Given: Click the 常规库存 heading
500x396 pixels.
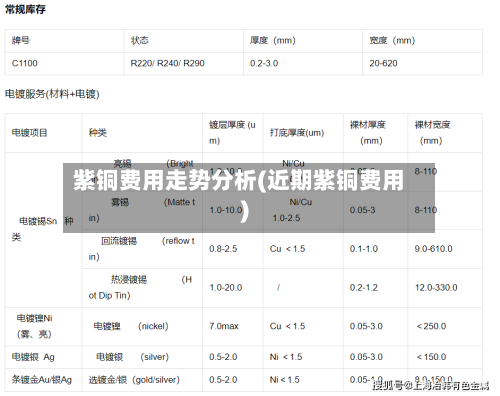Looking at the screenshot, I should pos(25,9).
